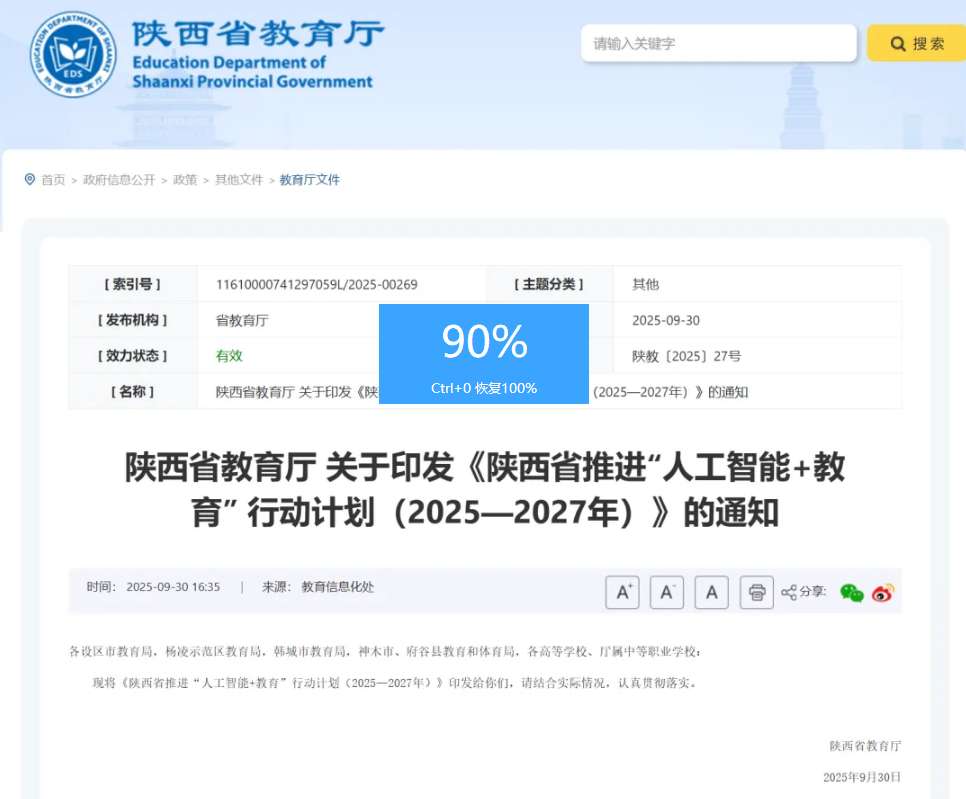The height and width of the screenshot is (799, 966).
Task: Print the article using printer icon
Action: (757, 592)
